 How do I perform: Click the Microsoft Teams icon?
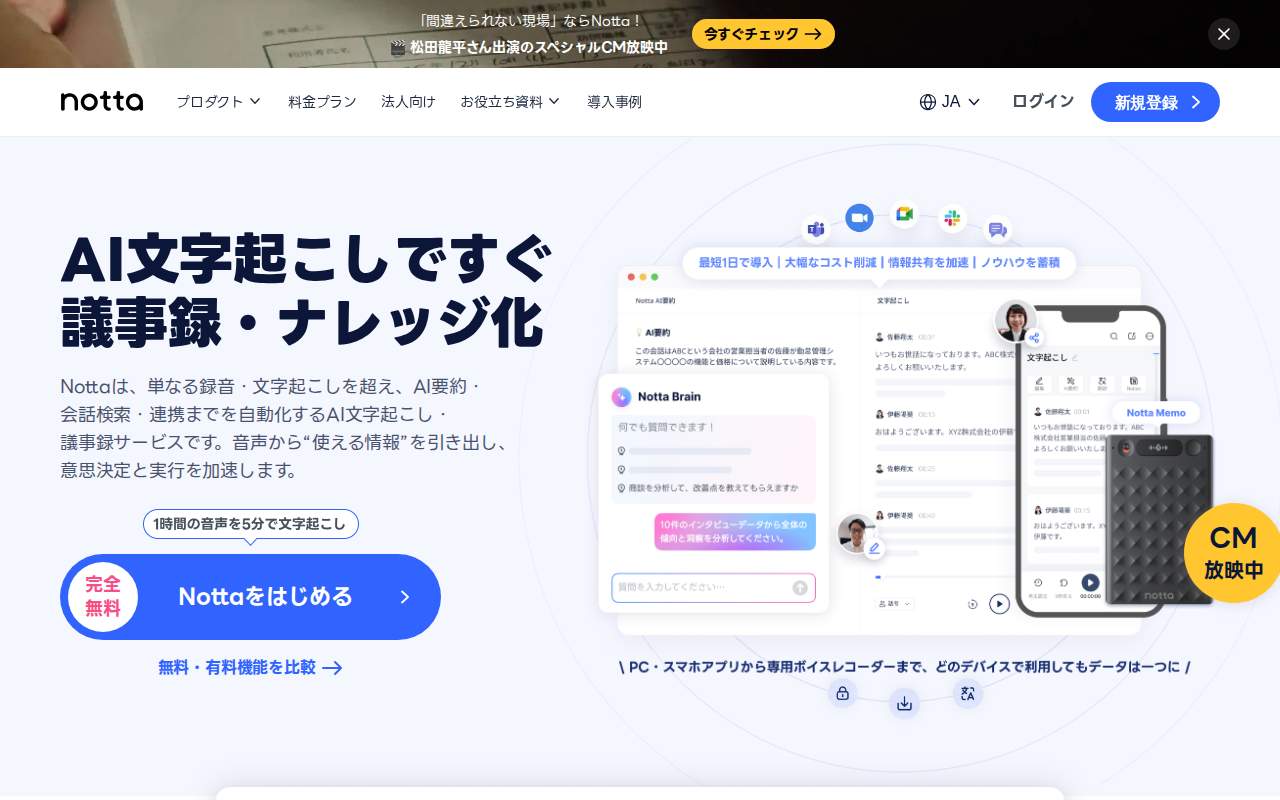click(x=816, y=230)
